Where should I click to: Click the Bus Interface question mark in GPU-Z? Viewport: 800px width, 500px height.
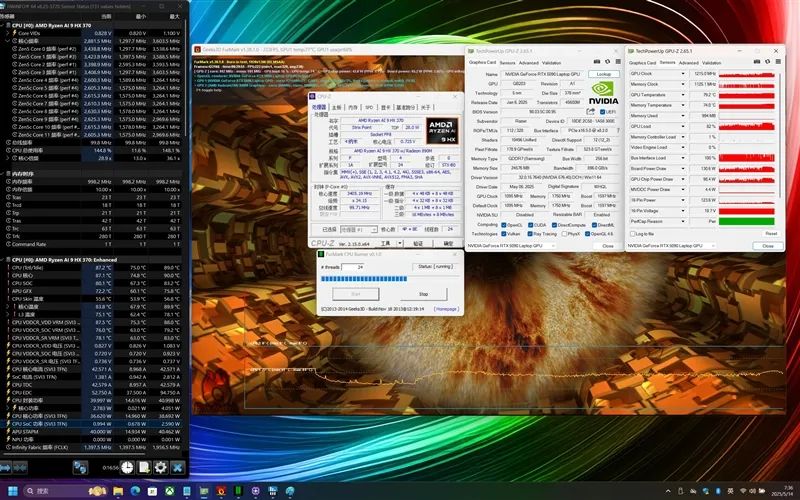[618, 130]
